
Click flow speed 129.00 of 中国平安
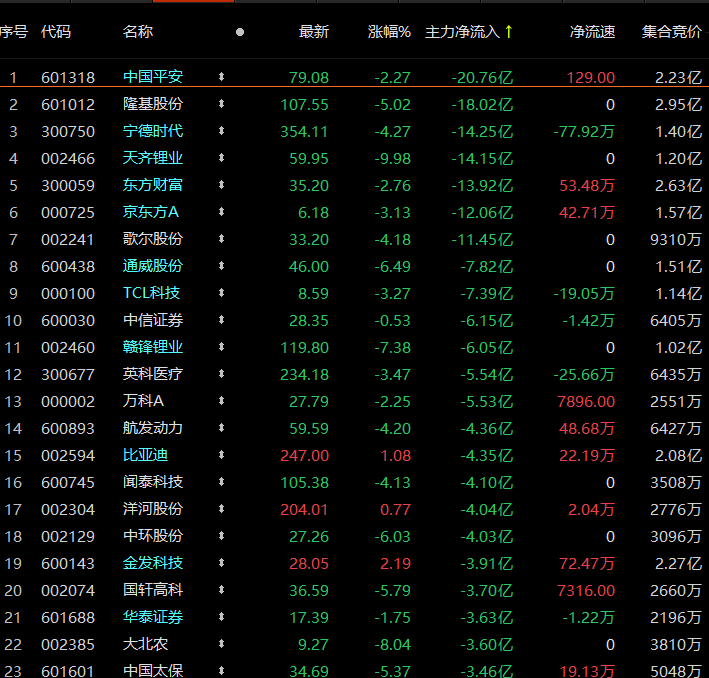pyautogui.click(x=591, y=78)
